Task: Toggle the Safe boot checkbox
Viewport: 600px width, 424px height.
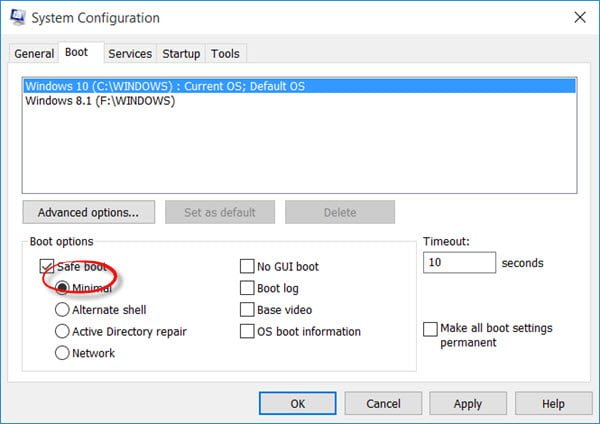Action: (x=47, y=267)
